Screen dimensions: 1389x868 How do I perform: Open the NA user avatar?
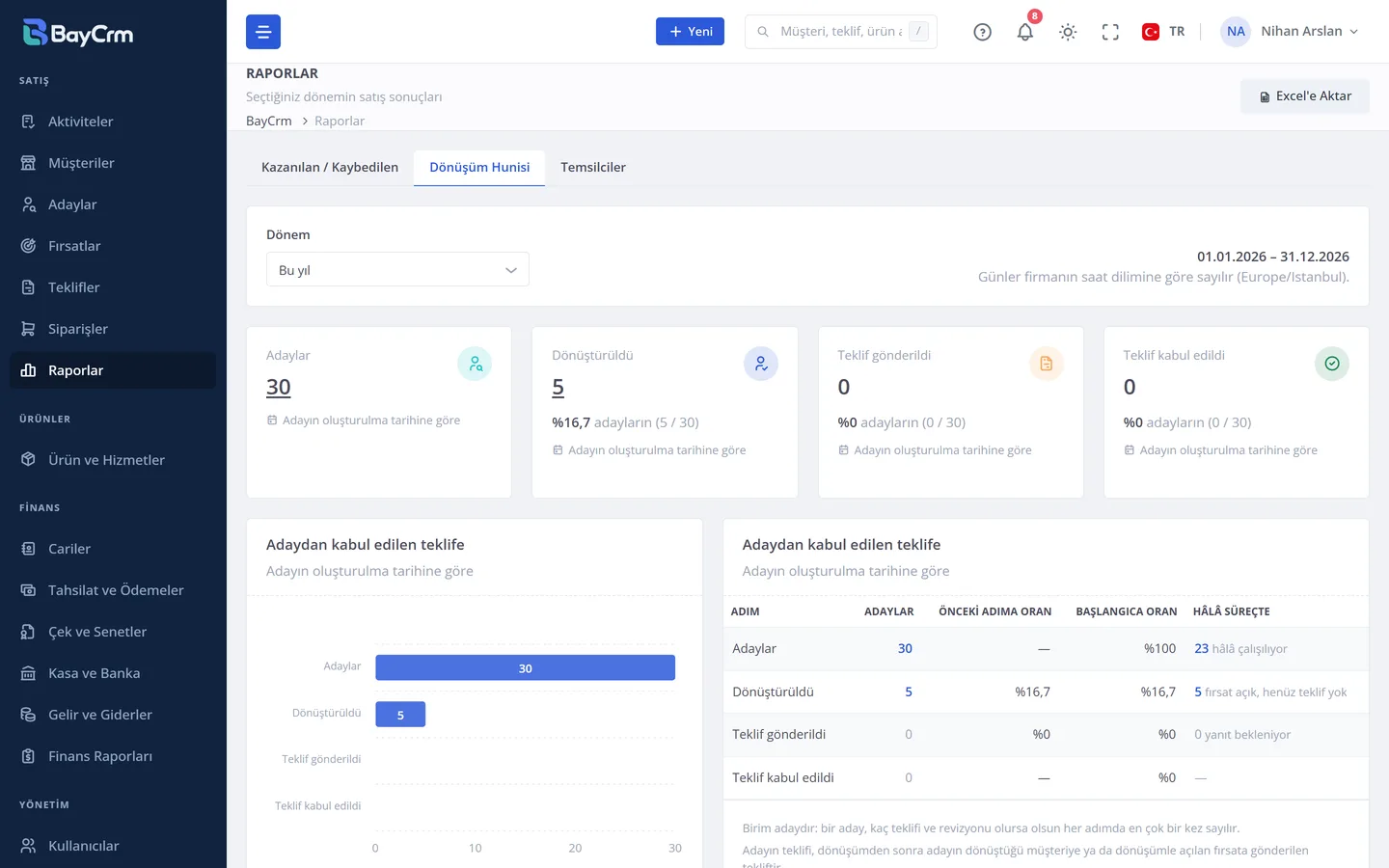(1236, 32)
